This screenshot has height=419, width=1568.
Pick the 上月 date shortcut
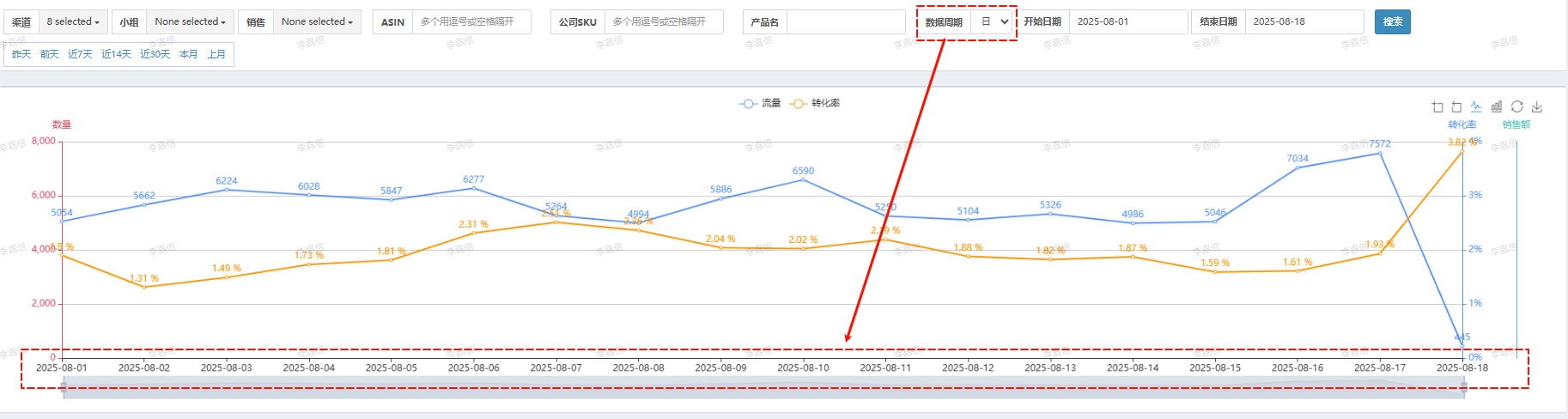point(216,54)
